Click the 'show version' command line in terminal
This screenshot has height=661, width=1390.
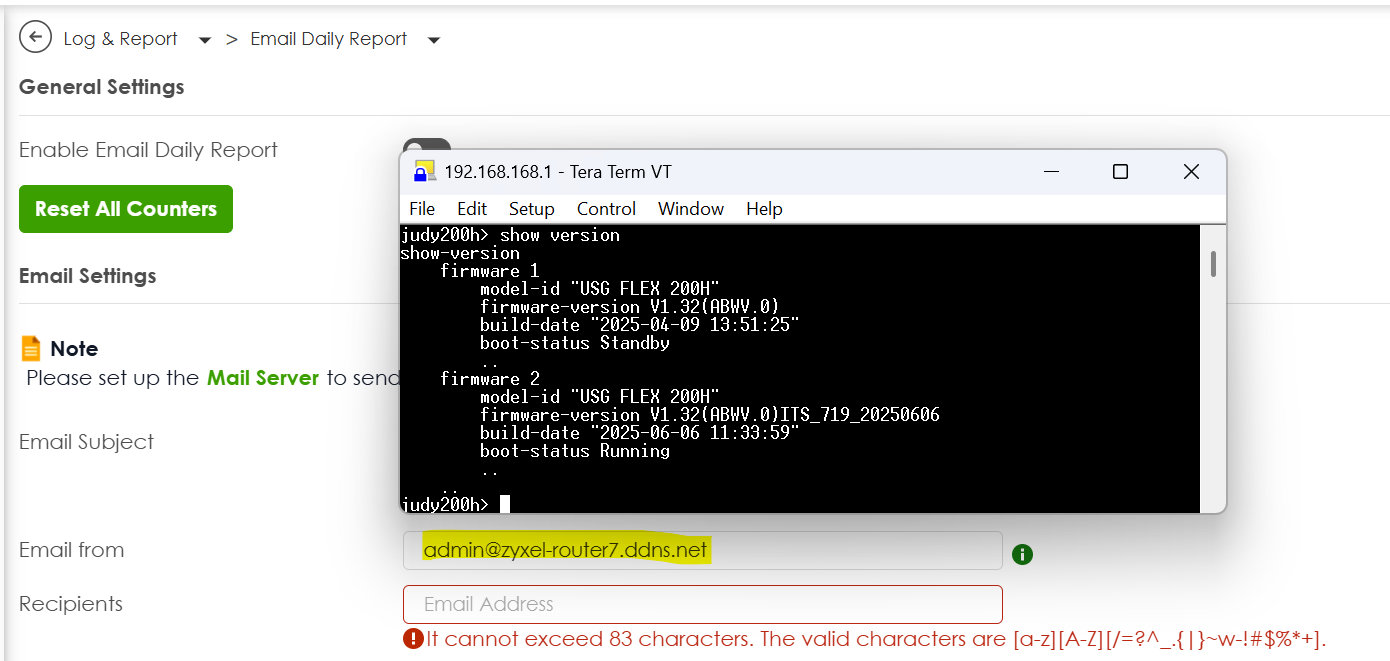pyautogui.click(x=510, y=235)
